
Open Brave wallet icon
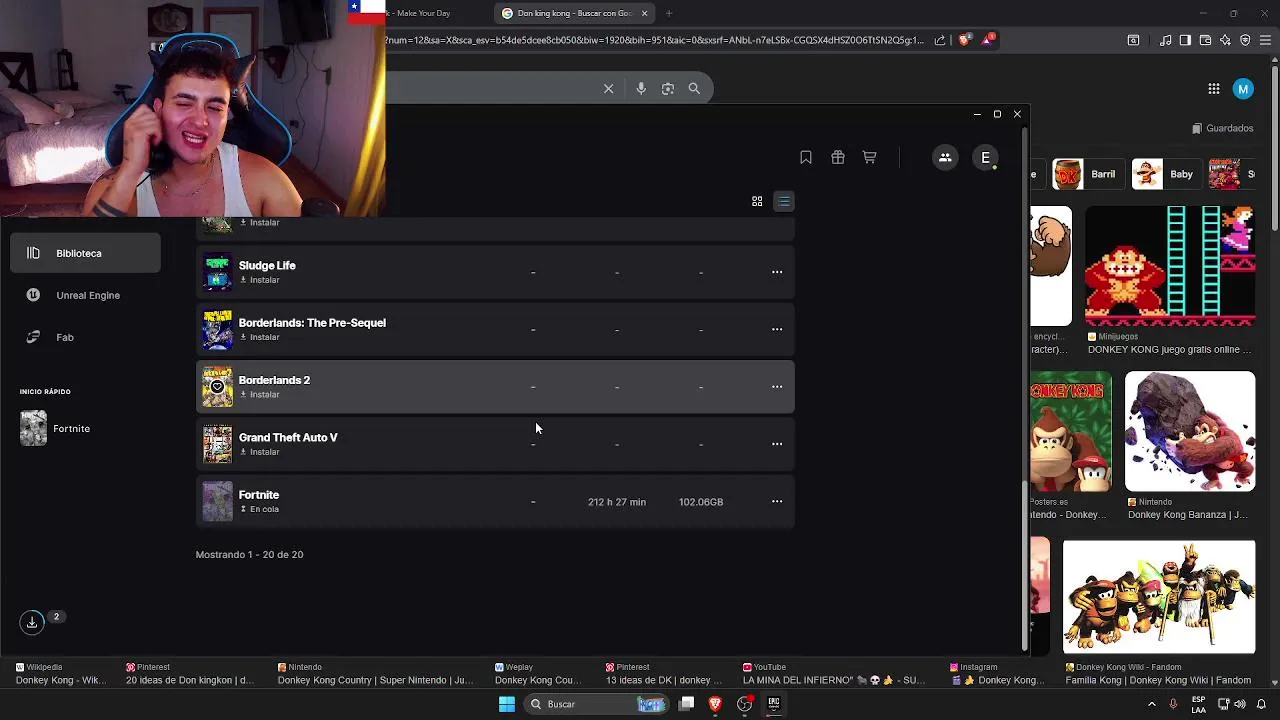click(x=1205, y=40)
